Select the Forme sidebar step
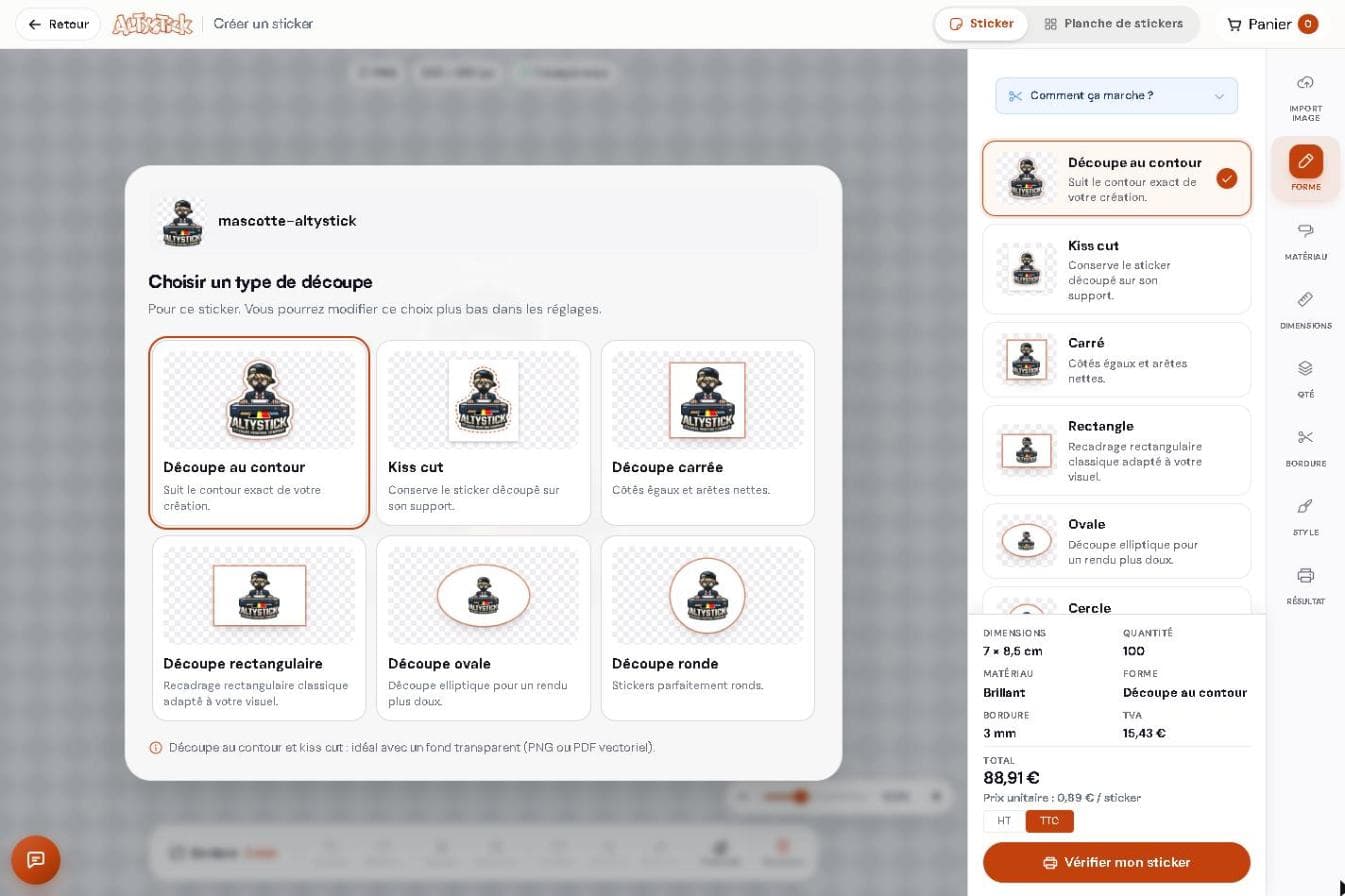The width and height of the screenshot is (1345, 896). click(1305, 169)
